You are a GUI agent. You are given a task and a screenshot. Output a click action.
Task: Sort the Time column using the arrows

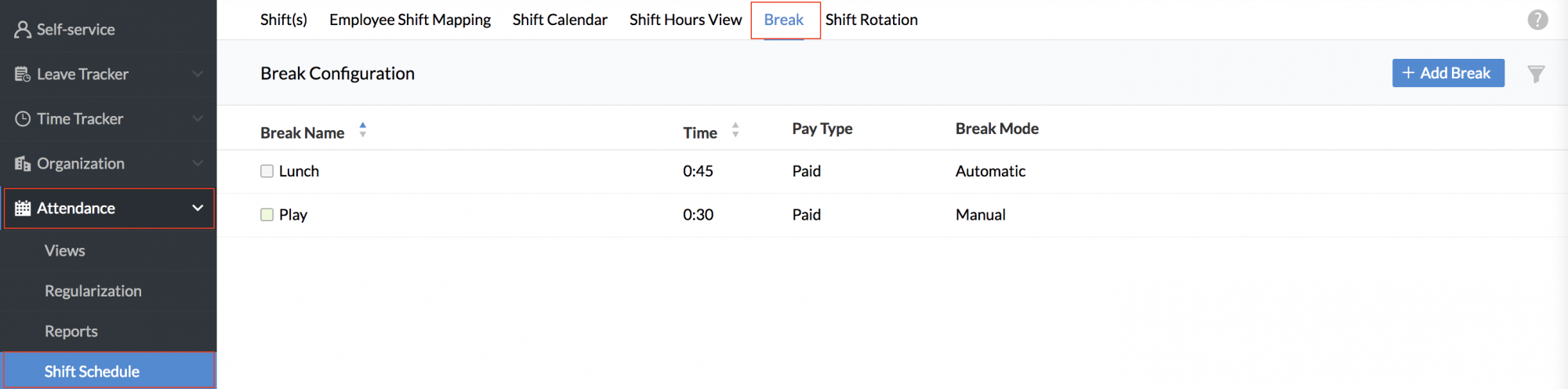point(735,129)
